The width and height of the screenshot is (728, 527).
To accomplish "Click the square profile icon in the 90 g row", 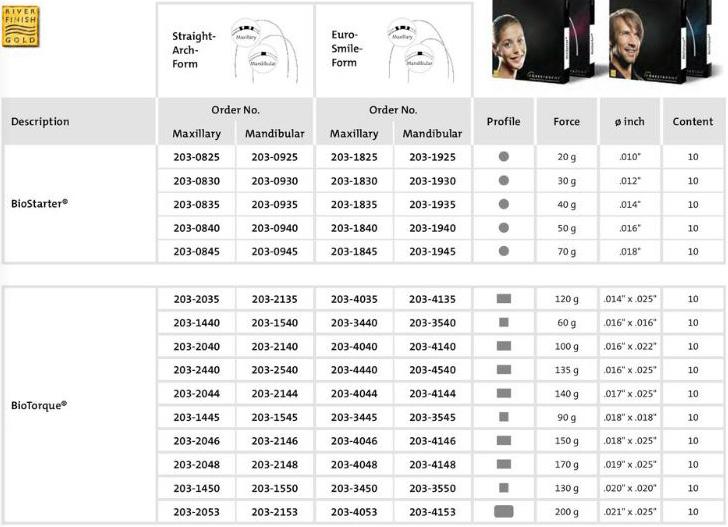I will 504,417.
